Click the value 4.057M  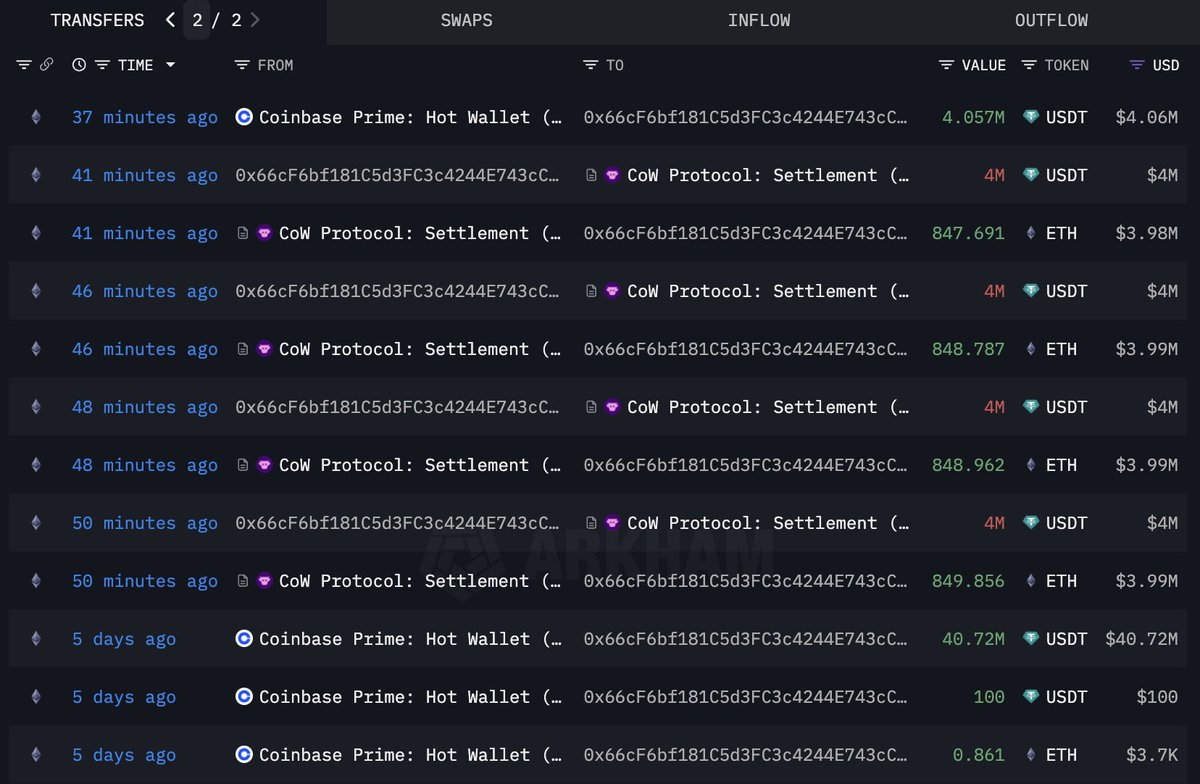(973, 117)
